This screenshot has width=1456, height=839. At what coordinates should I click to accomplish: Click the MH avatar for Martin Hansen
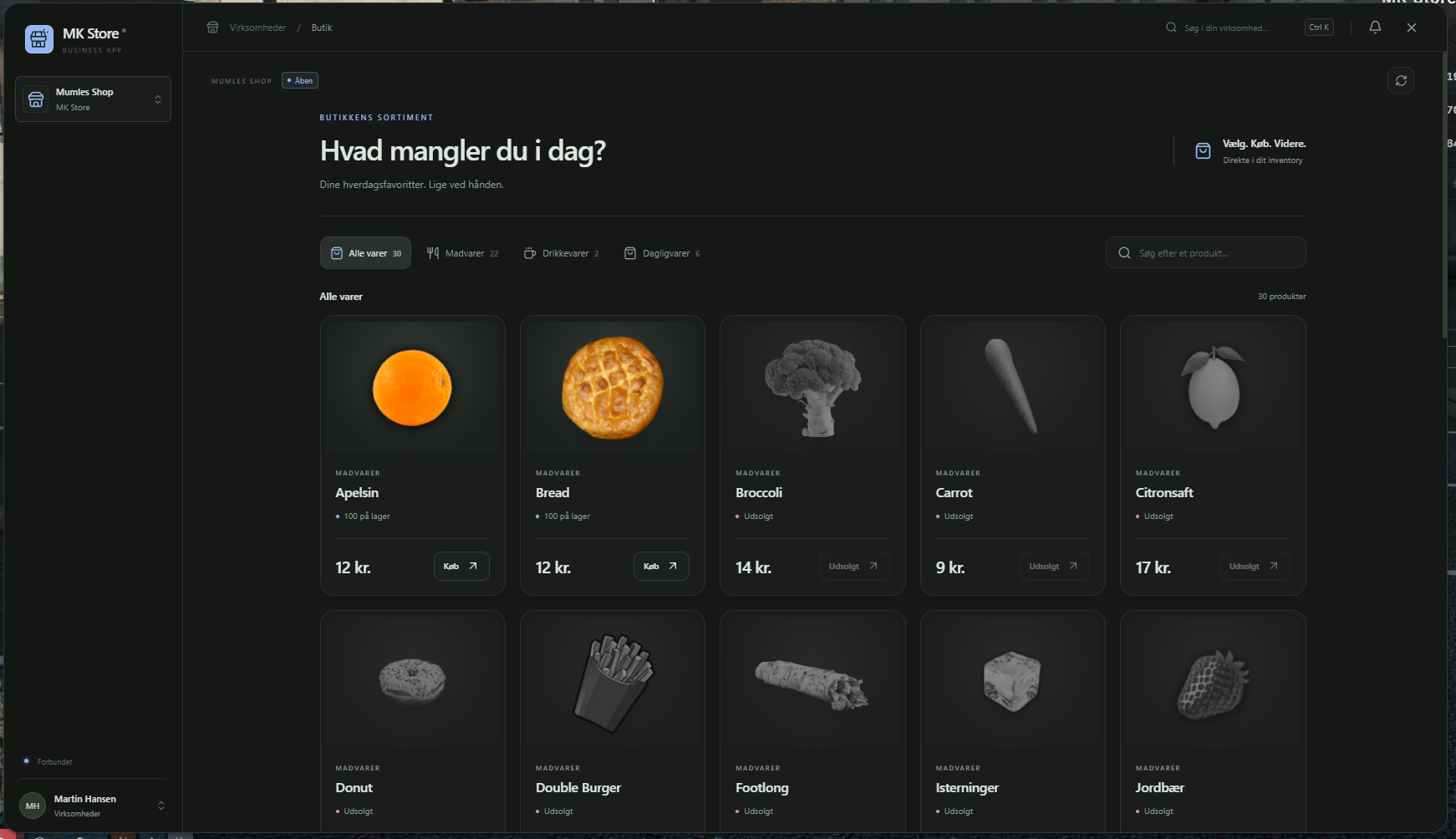click(x=33, y=806)
